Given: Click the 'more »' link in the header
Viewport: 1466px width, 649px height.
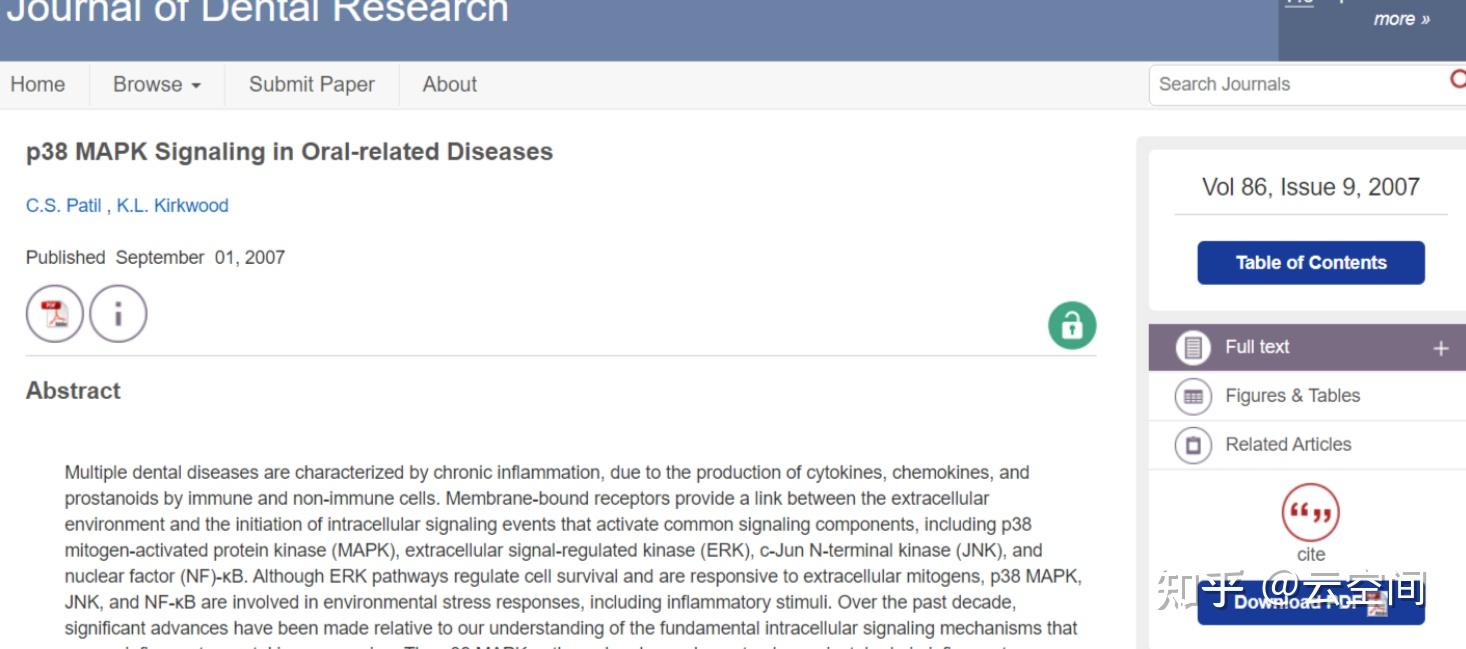Looking at the screenshot, I should click(1401, 19).
